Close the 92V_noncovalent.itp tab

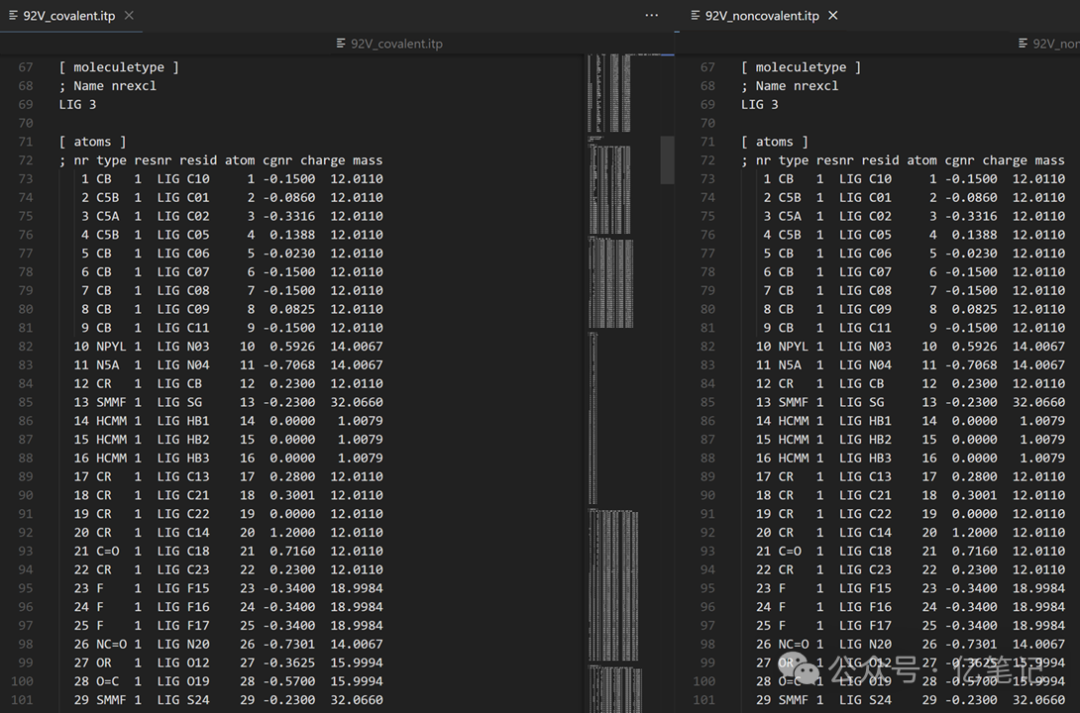[833, 15]
